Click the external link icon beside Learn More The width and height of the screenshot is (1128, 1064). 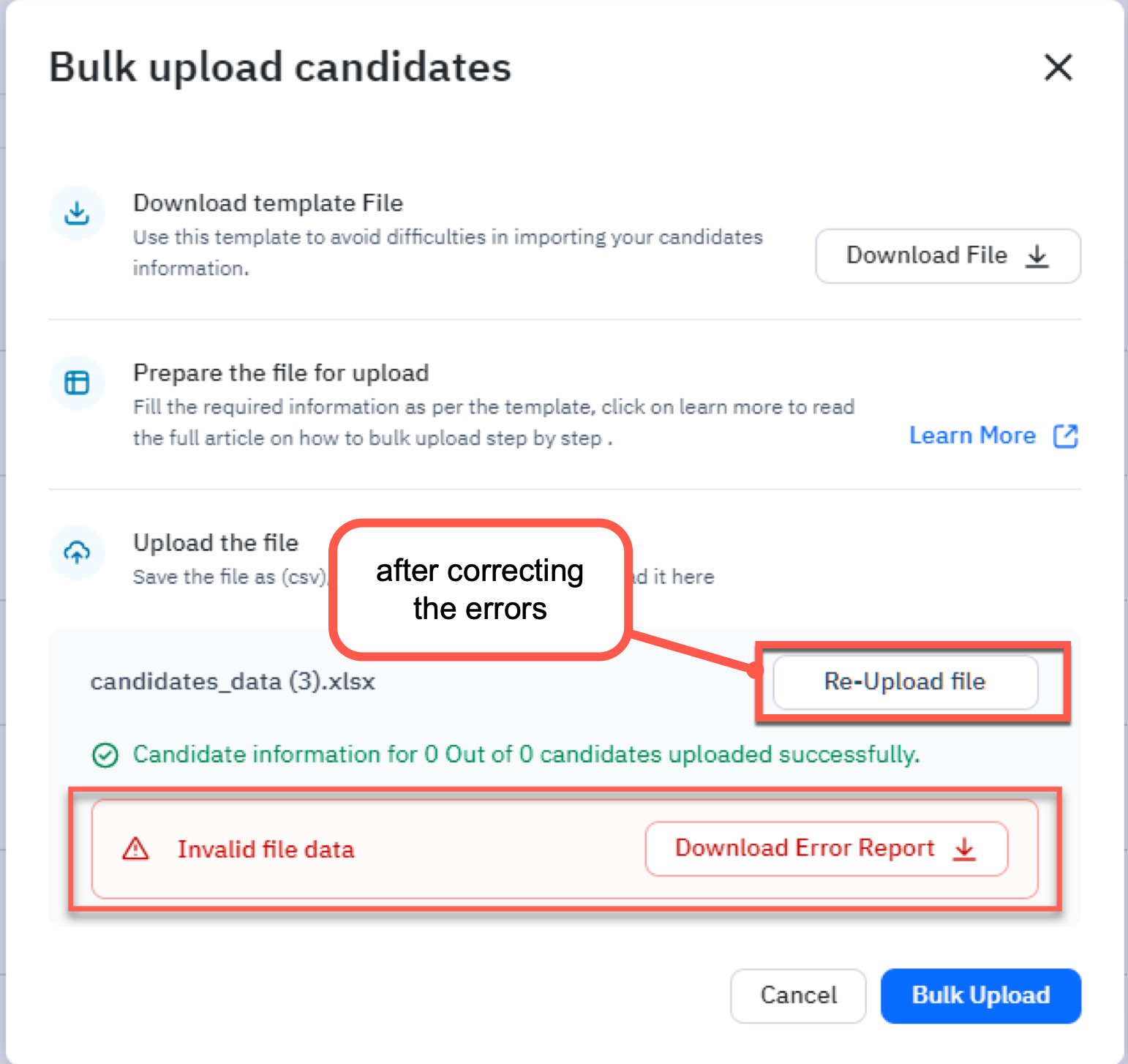tap(1066, 435)
